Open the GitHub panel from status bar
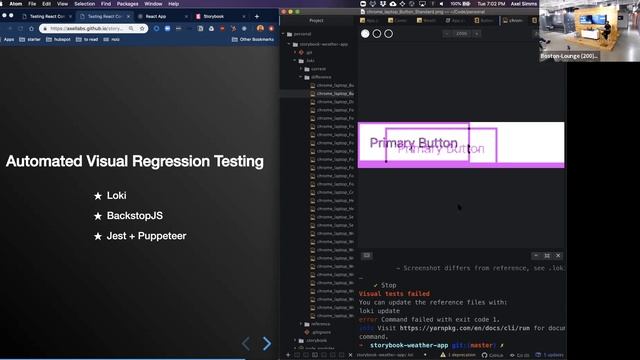This screenshot has height=360, width=640. coord(492,355)
